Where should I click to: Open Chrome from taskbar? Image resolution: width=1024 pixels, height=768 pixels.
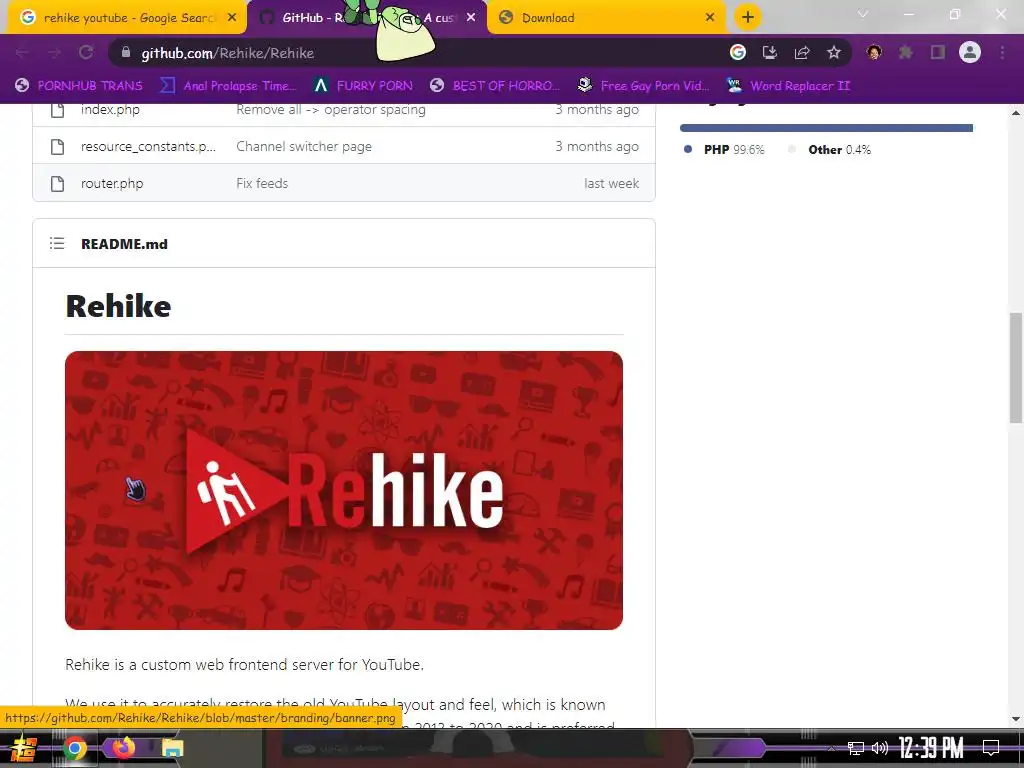pyautogui.click(x=74, y=748)
